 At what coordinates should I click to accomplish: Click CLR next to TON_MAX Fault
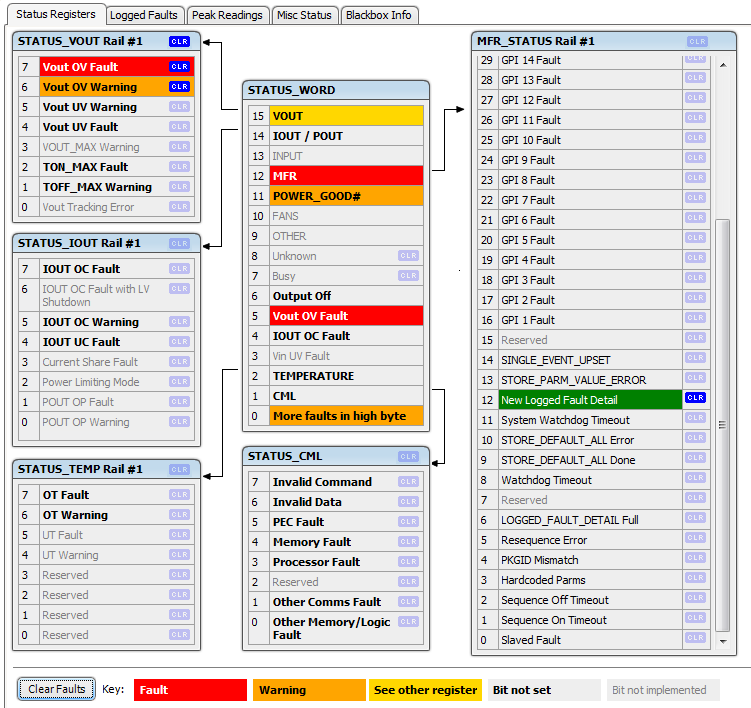coord(179,167)
